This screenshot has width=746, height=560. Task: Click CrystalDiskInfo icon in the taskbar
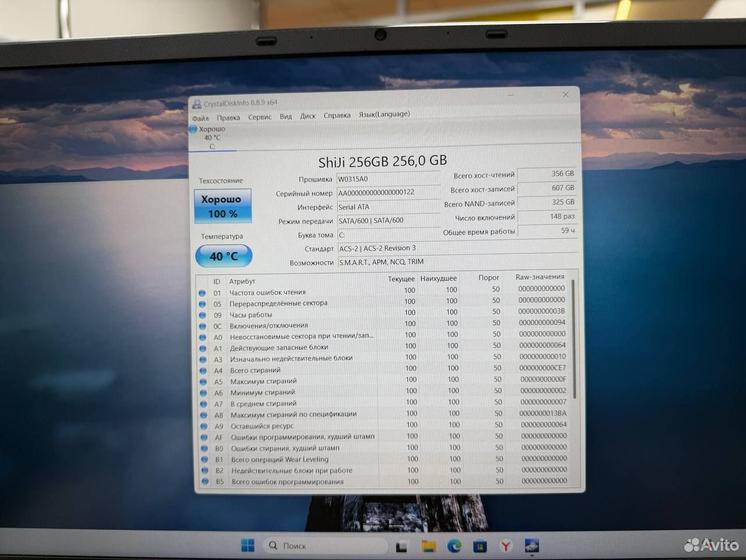tap(531, 545)
